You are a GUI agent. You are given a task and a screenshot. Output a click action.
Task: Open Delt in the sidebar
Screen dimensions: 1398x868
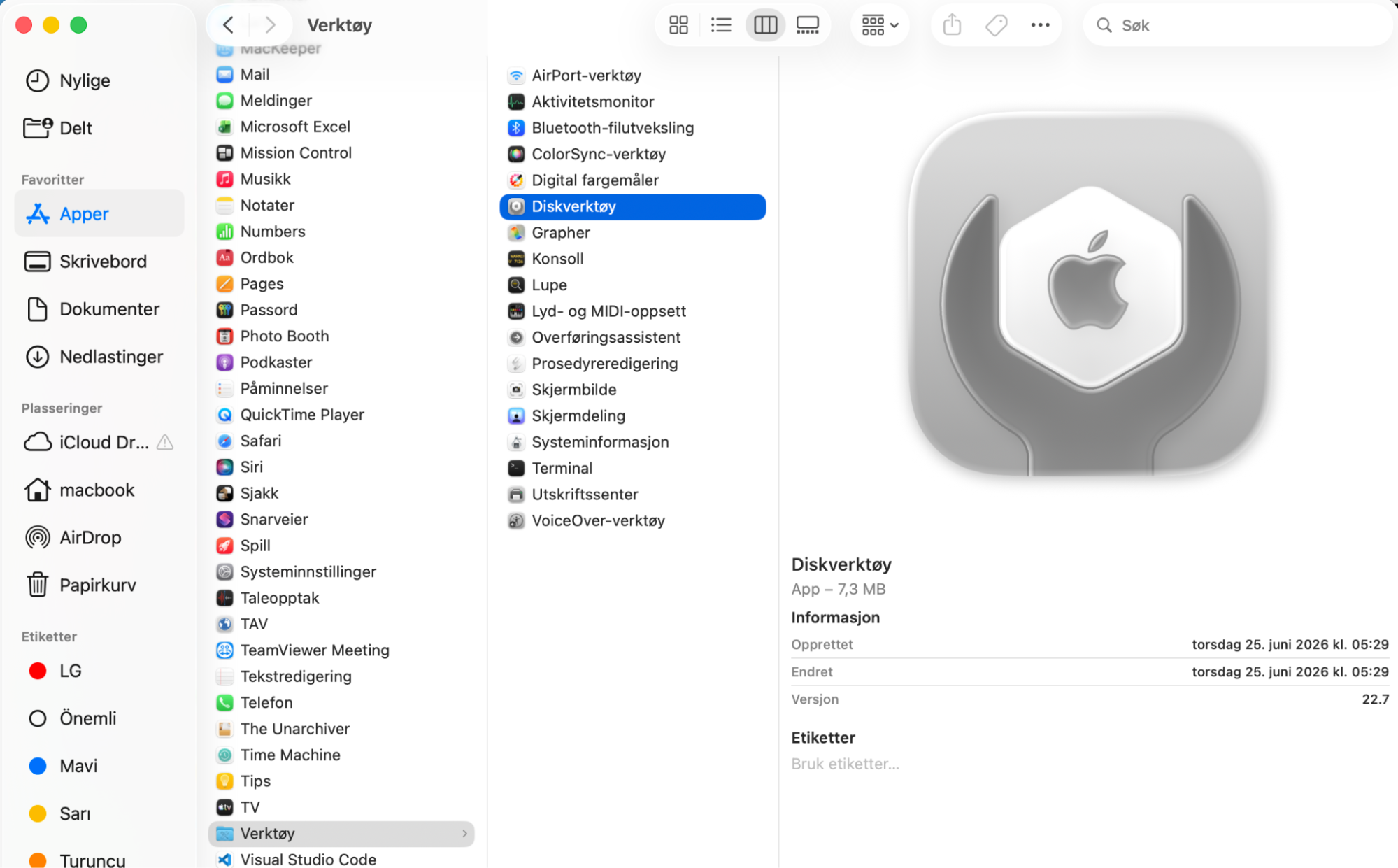[x=99, y=128]
